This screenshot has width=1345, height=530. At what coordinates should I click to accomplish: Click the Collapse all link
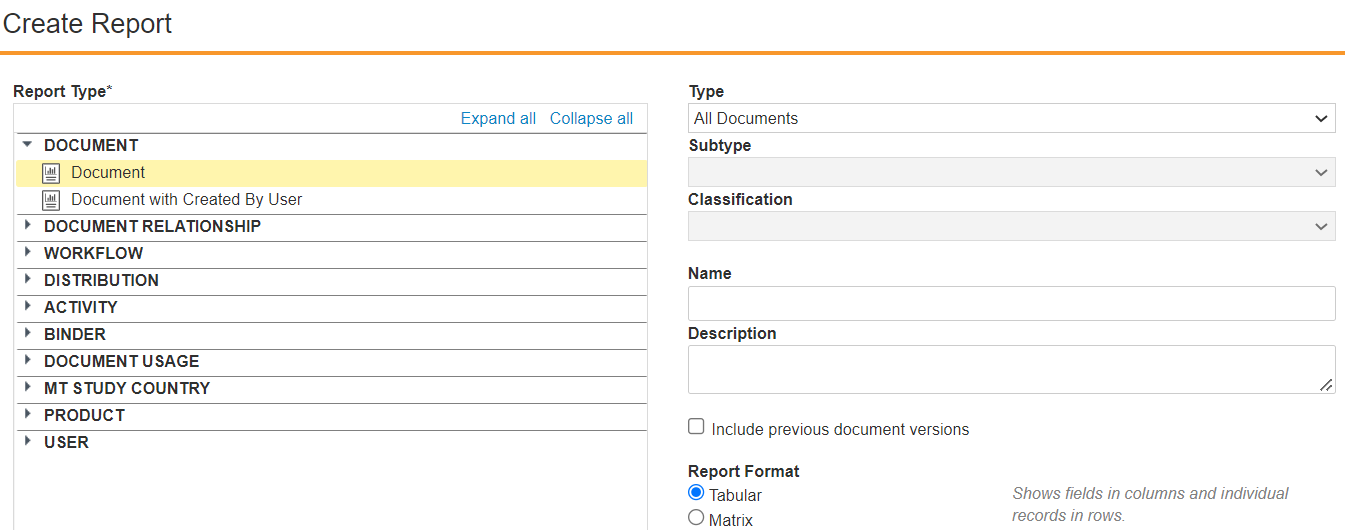(591, 118)
